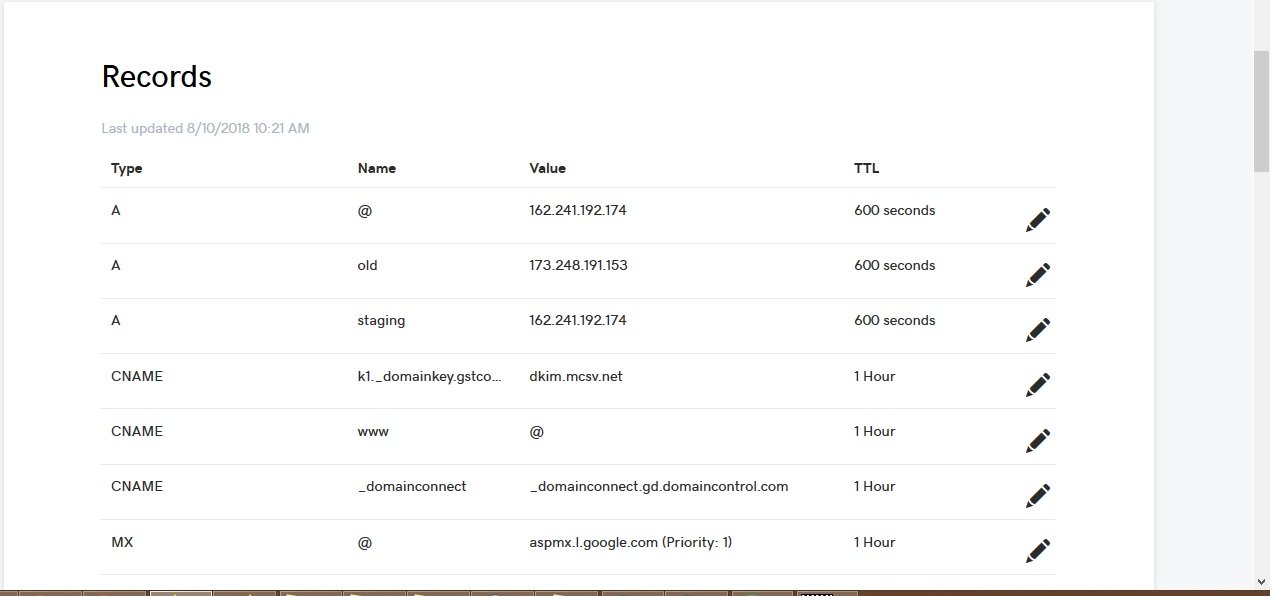Edit the k1._domainkey CNAME record
The image size is (1273, 596).
(x=1038, y=385)
